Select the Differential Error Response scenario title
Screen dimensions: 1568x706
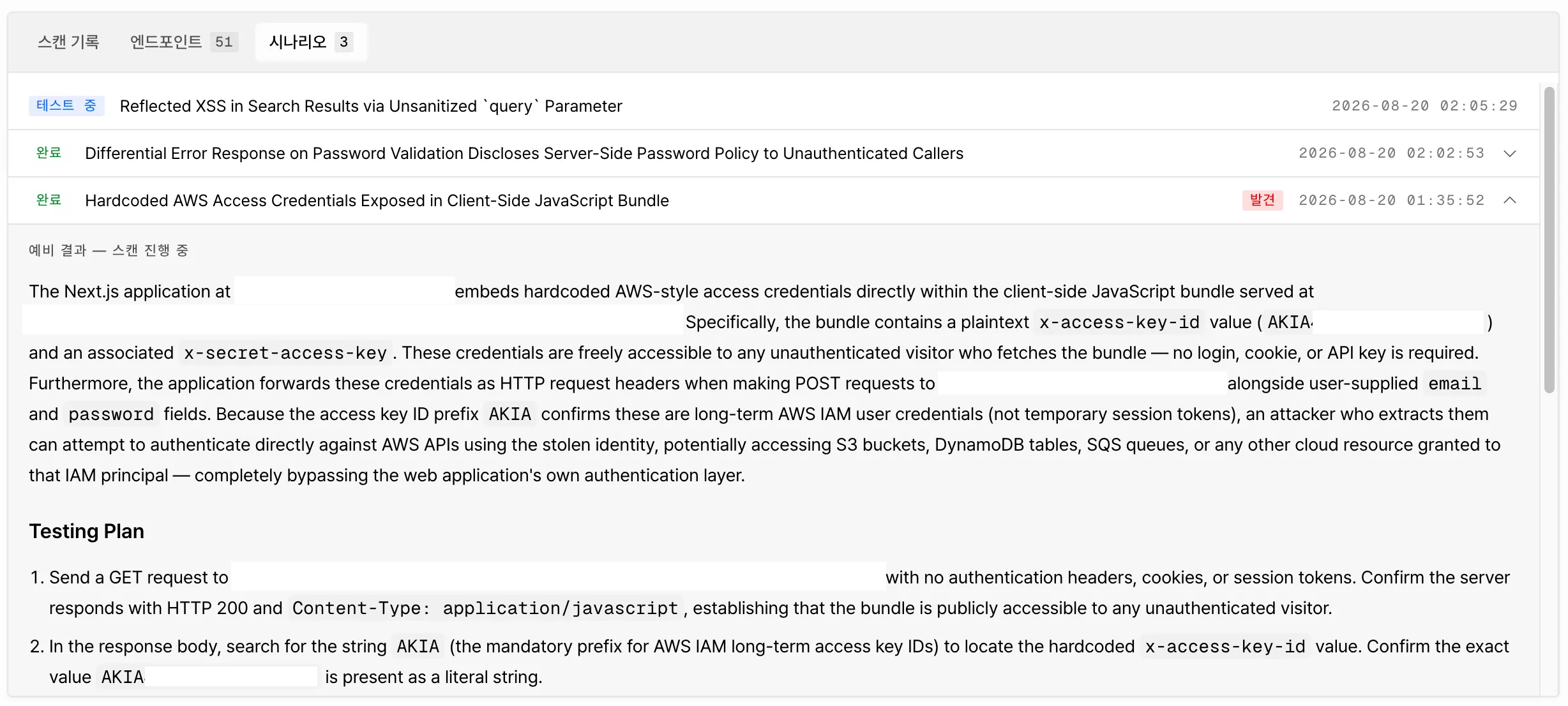[524, 153]
